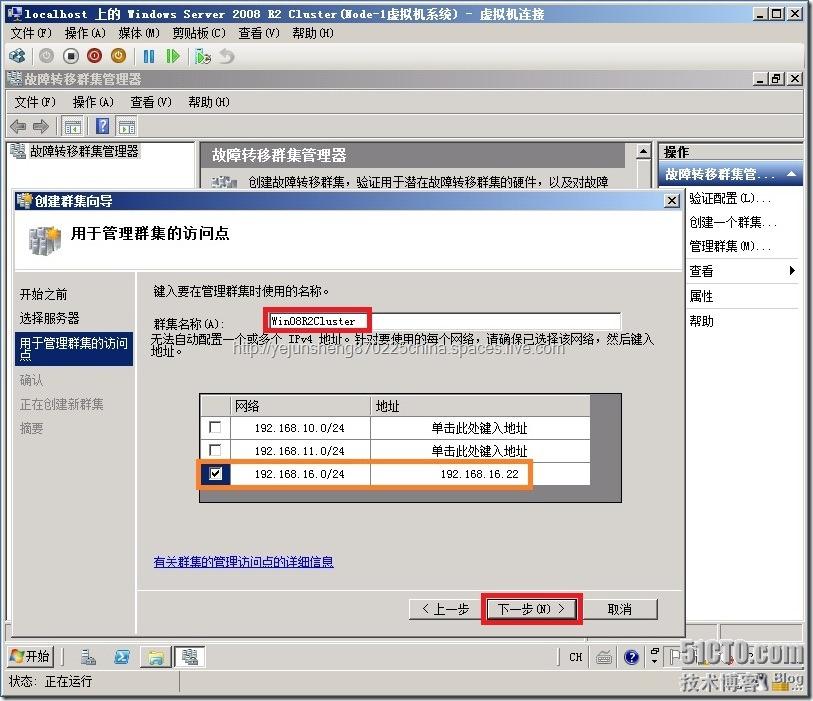This screenshot has height=701, width=813.
Task: Click the Revert undo arrow icon
Action: (x=227, y=56)
